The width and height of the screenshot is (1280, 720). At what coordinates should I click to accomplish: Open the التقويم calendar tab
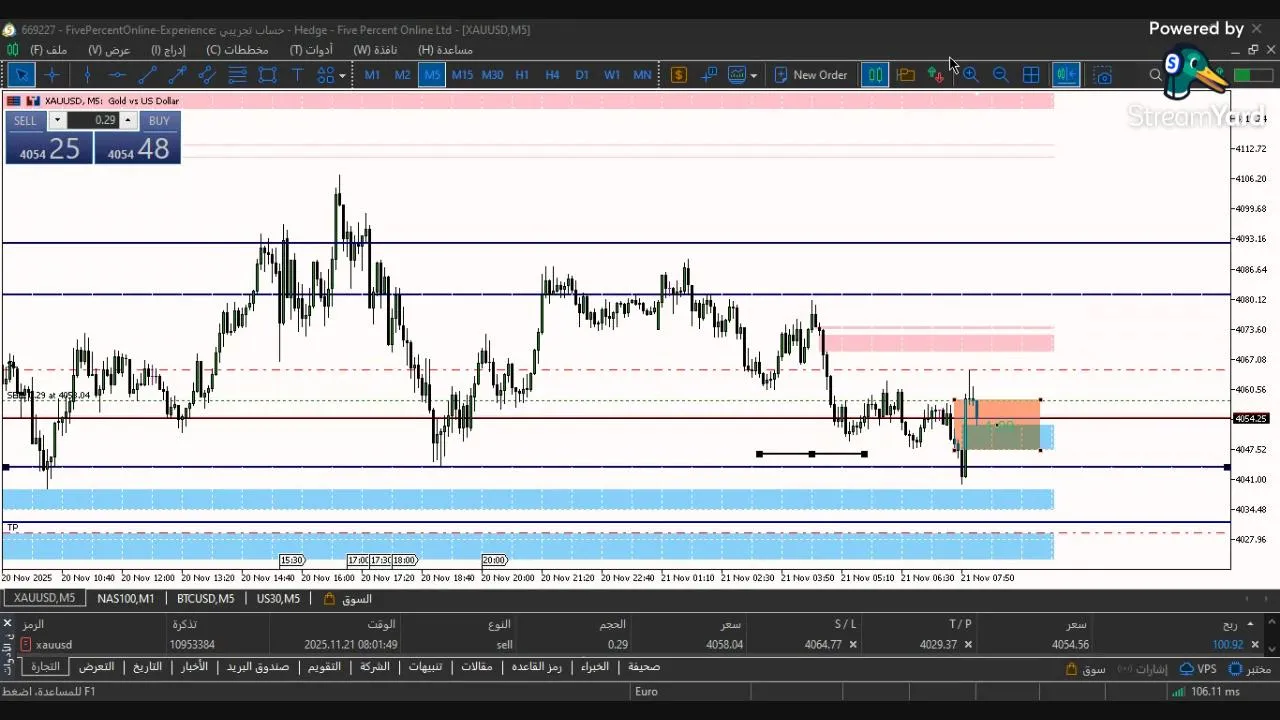click(324, 667)
